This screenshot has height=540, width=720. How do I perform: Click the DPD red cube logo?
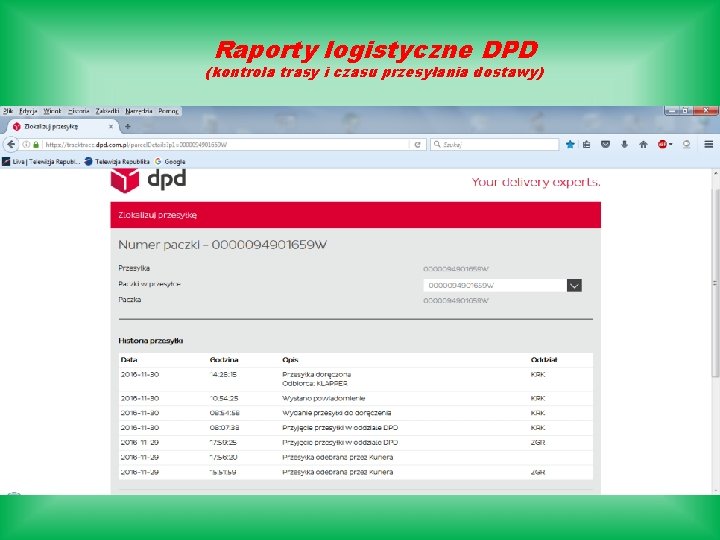pos(124,180)
